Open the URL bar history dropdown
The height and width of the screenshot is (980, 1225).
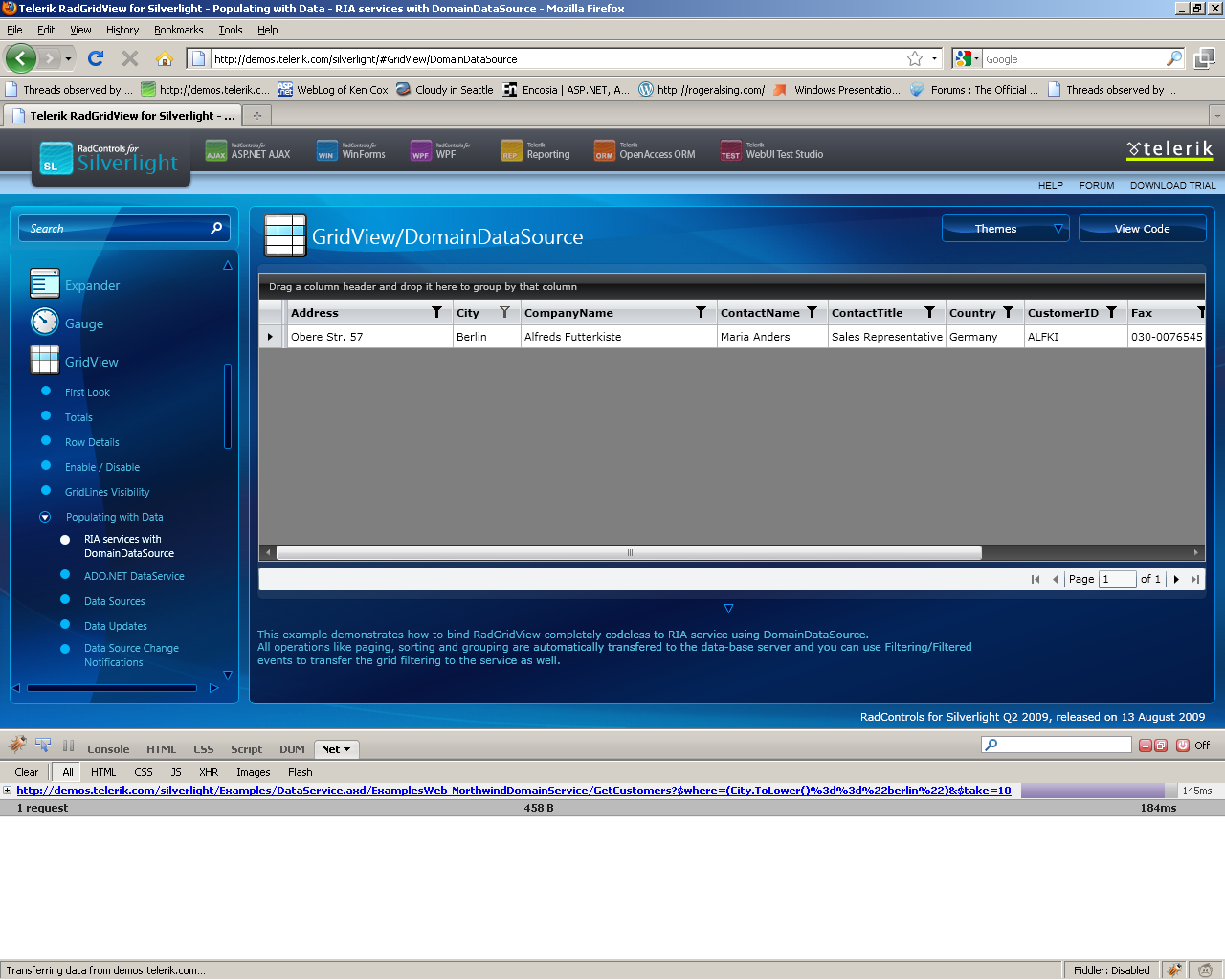tap(935, 58)
